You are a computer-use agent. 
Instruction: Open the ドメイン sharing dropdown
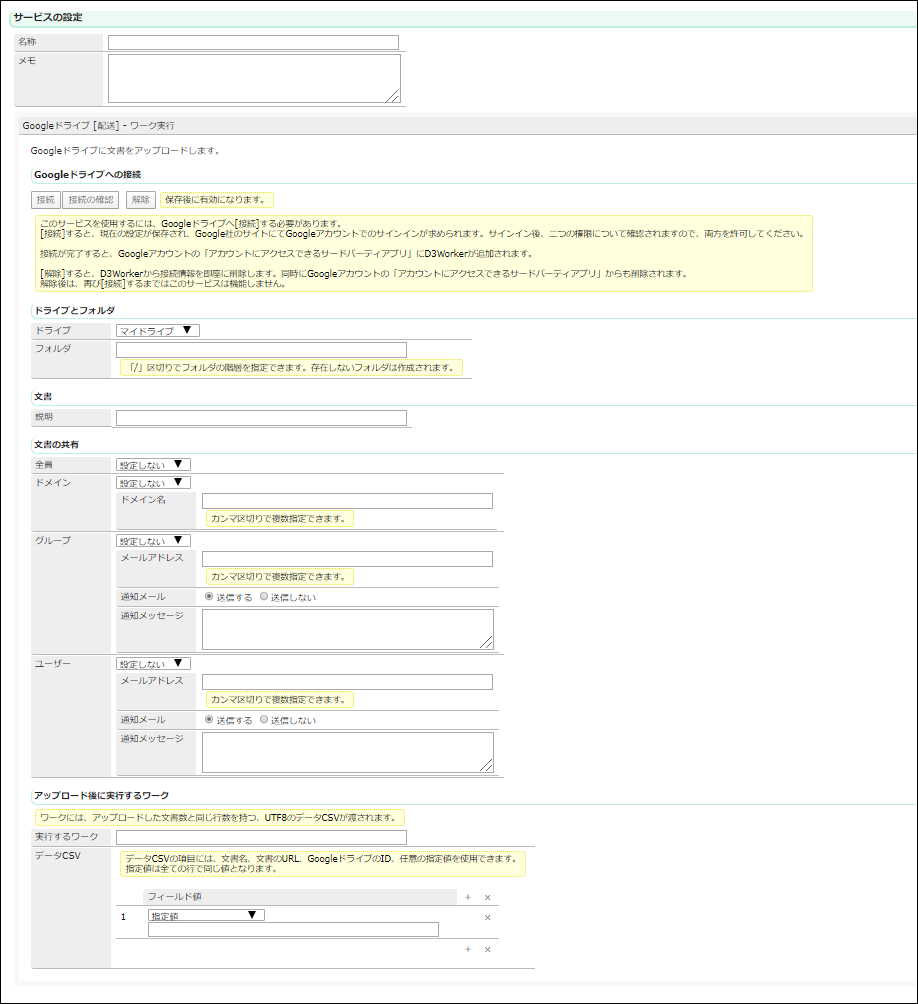pyautogui.click(x=153, y=482)
